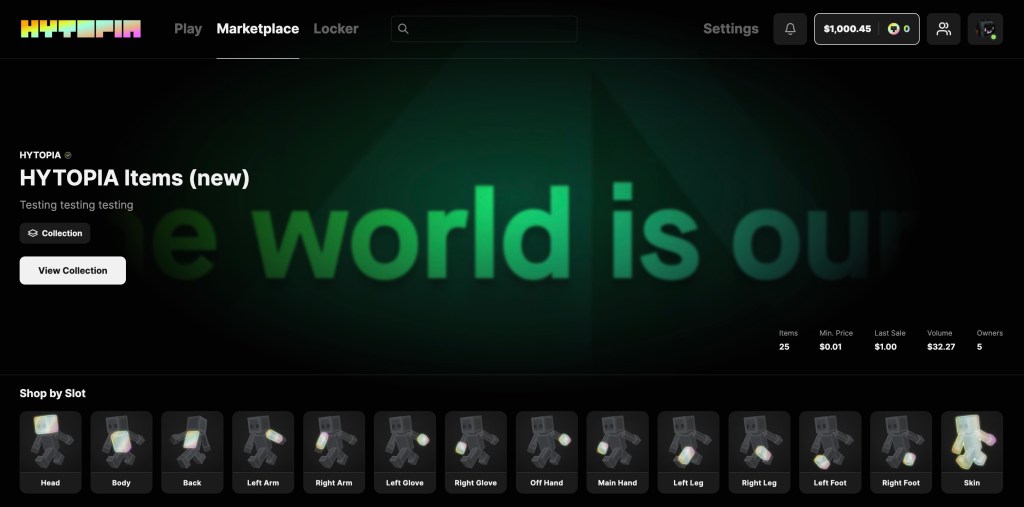Switch to the Play tab
The width and height of the screenshot is (1024, 507).
pyautogui.click(x=188, y=29)
